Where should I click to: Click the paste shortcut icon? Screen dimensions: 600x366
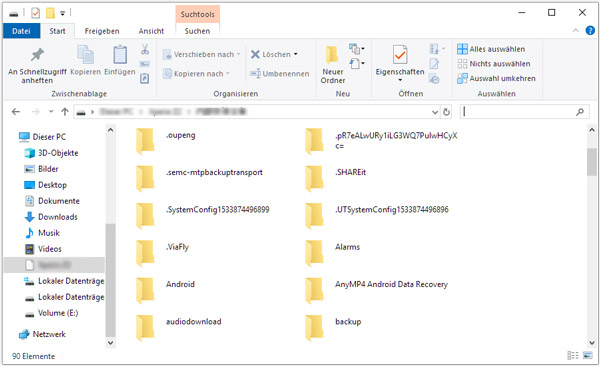click(x=145, y=78)
